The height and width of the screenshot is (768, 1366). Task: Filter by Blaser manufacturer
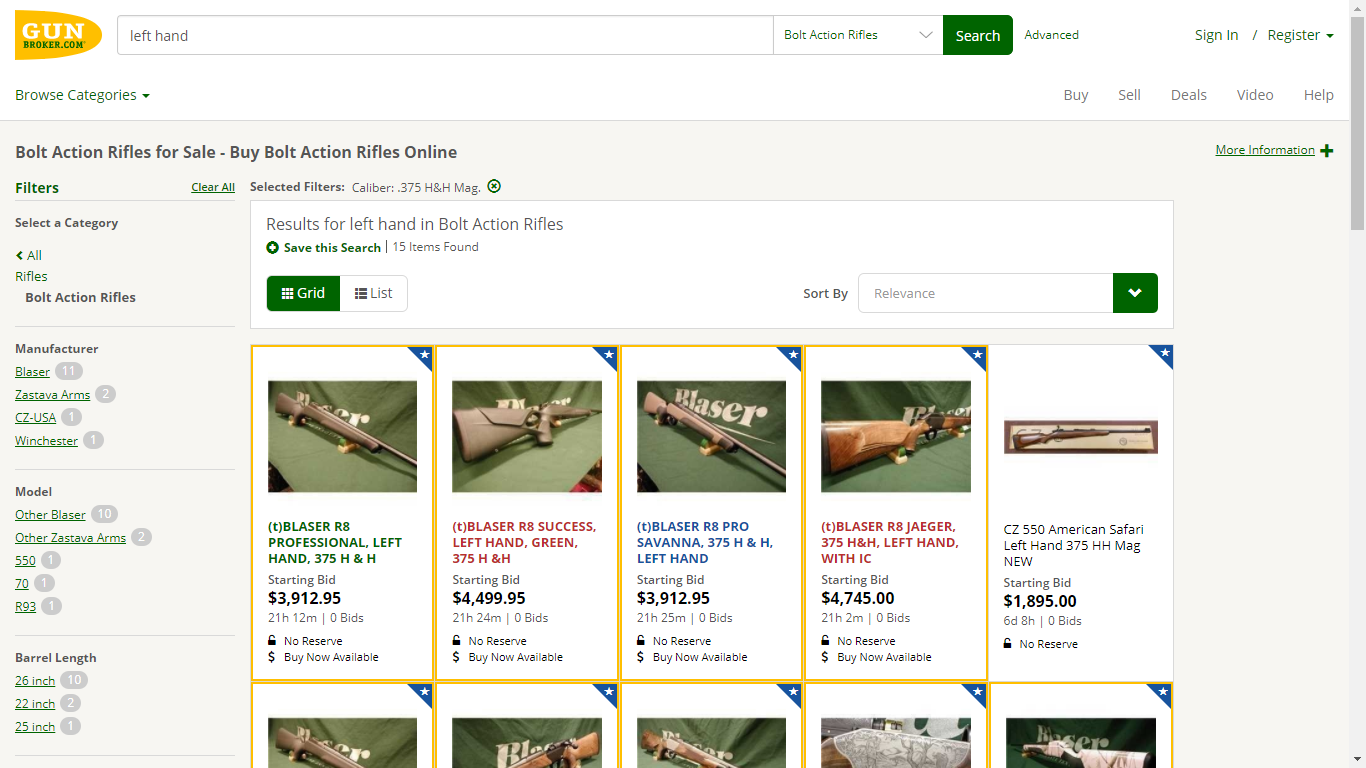(32, 371)
